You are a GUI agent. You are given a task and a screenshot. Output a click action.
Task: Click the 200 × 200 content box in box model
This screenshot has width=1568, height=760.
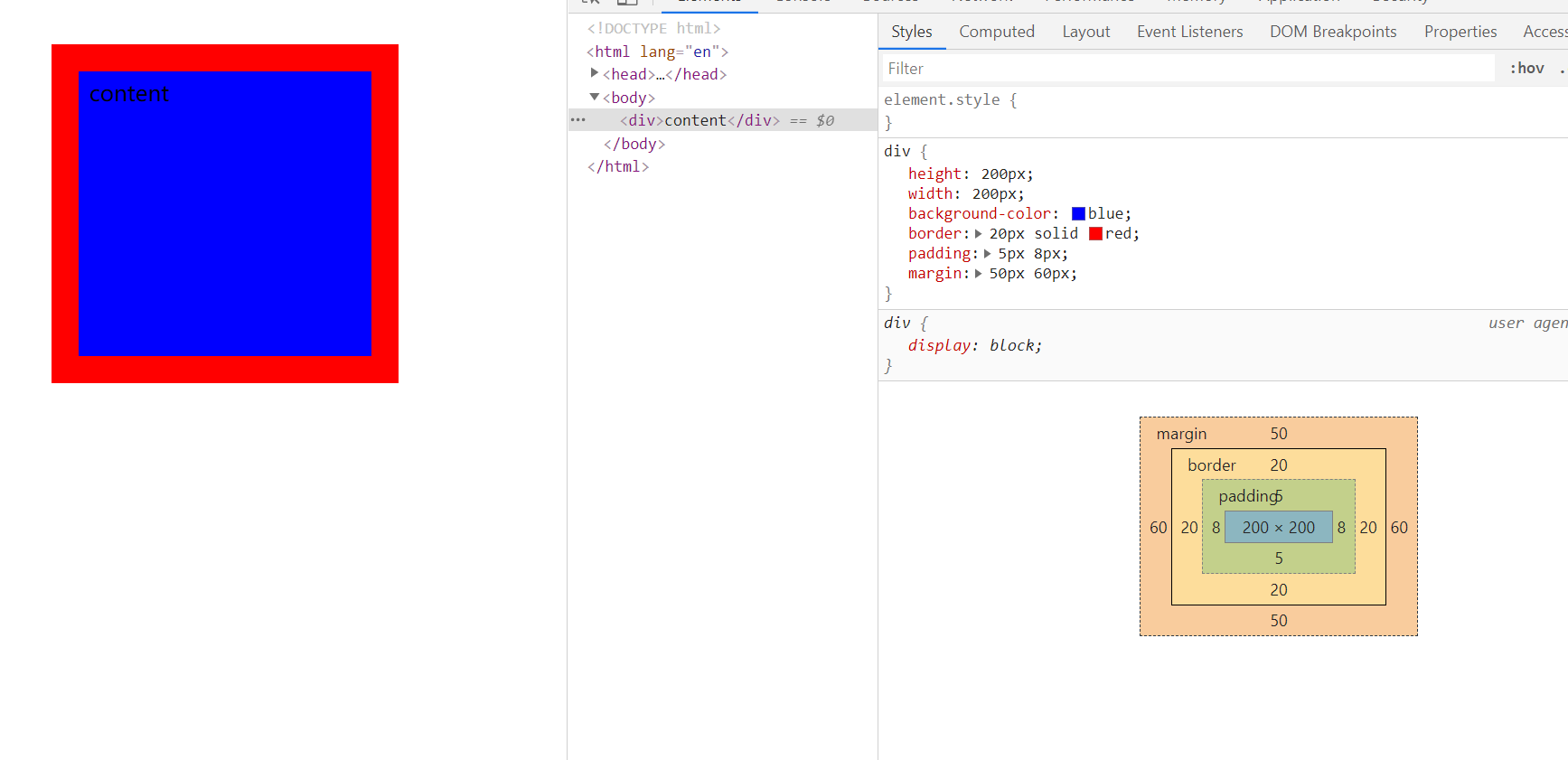(x=1279, y=527)
